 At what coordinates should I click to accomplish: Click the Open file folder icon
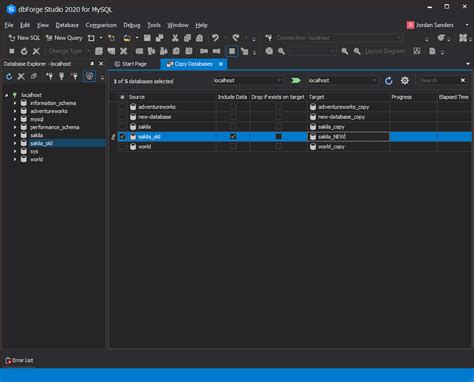127,38
